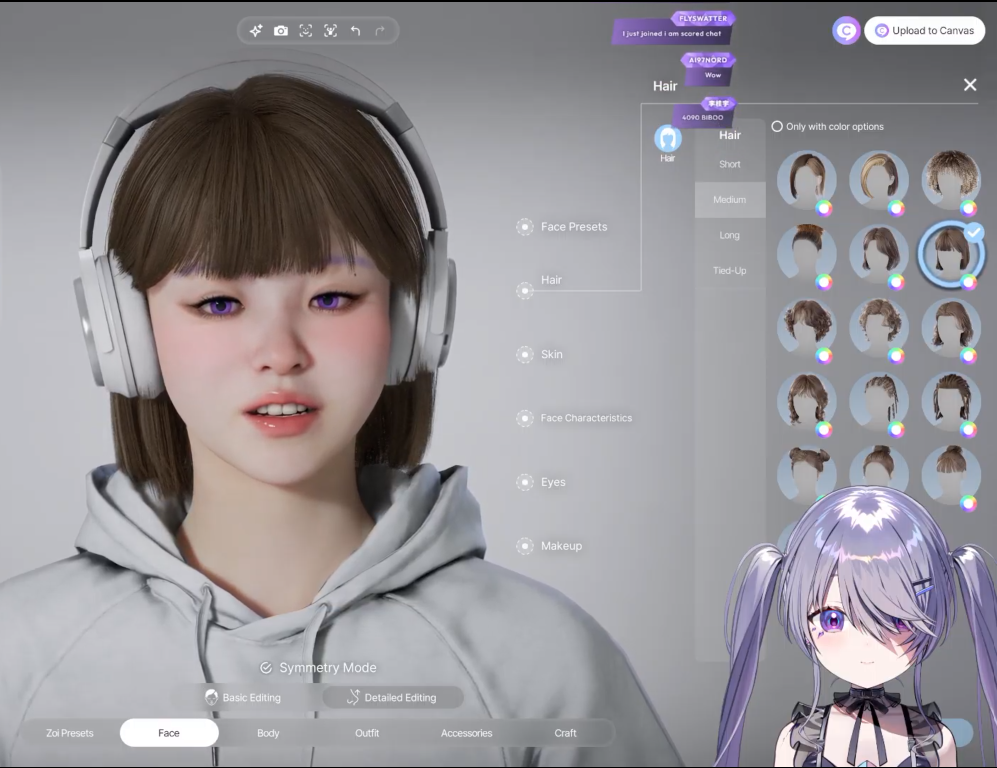Toggle Symmetry Mode checkbox
The height and width of the screenshot is (768, 997).
pos(266,668)
